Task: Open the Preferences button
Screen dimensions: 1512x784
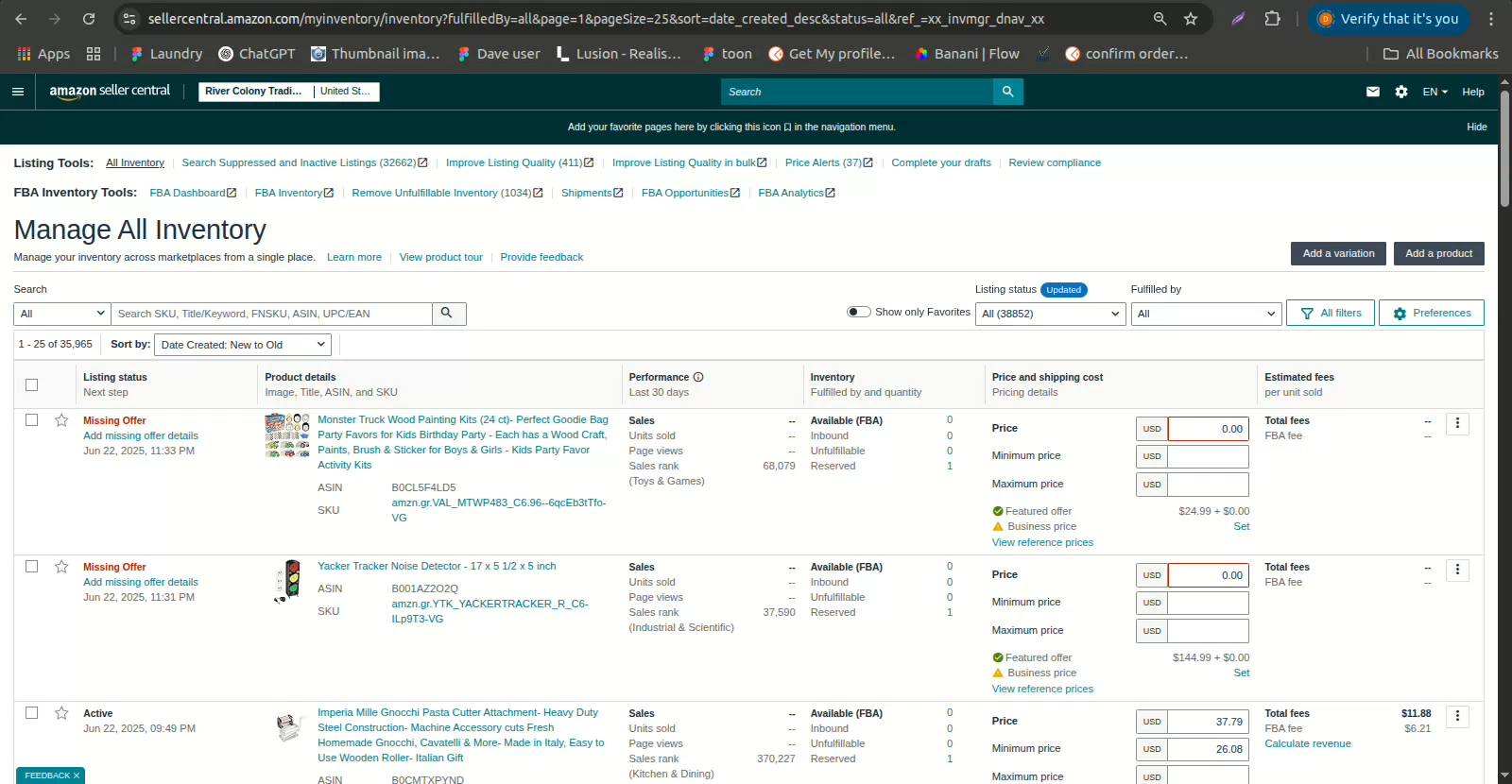Action: (x=1431, y=313)
